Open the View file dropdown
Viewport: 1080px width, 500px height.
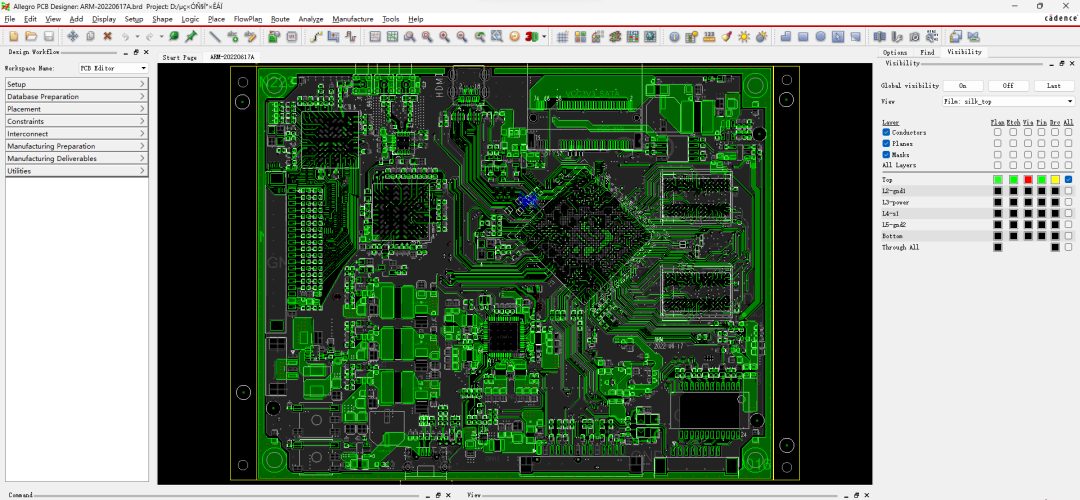pos(1008,101)
